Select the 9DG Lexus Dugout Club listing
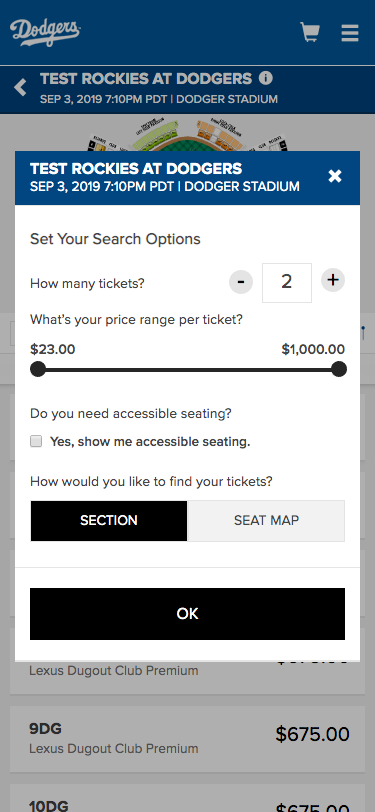The width and height of the screenshot is (375, 812). 188,739
